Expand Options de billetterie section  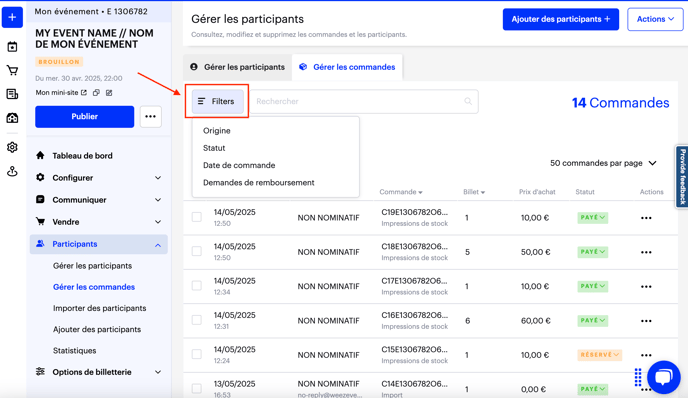[x=99, y=372]
